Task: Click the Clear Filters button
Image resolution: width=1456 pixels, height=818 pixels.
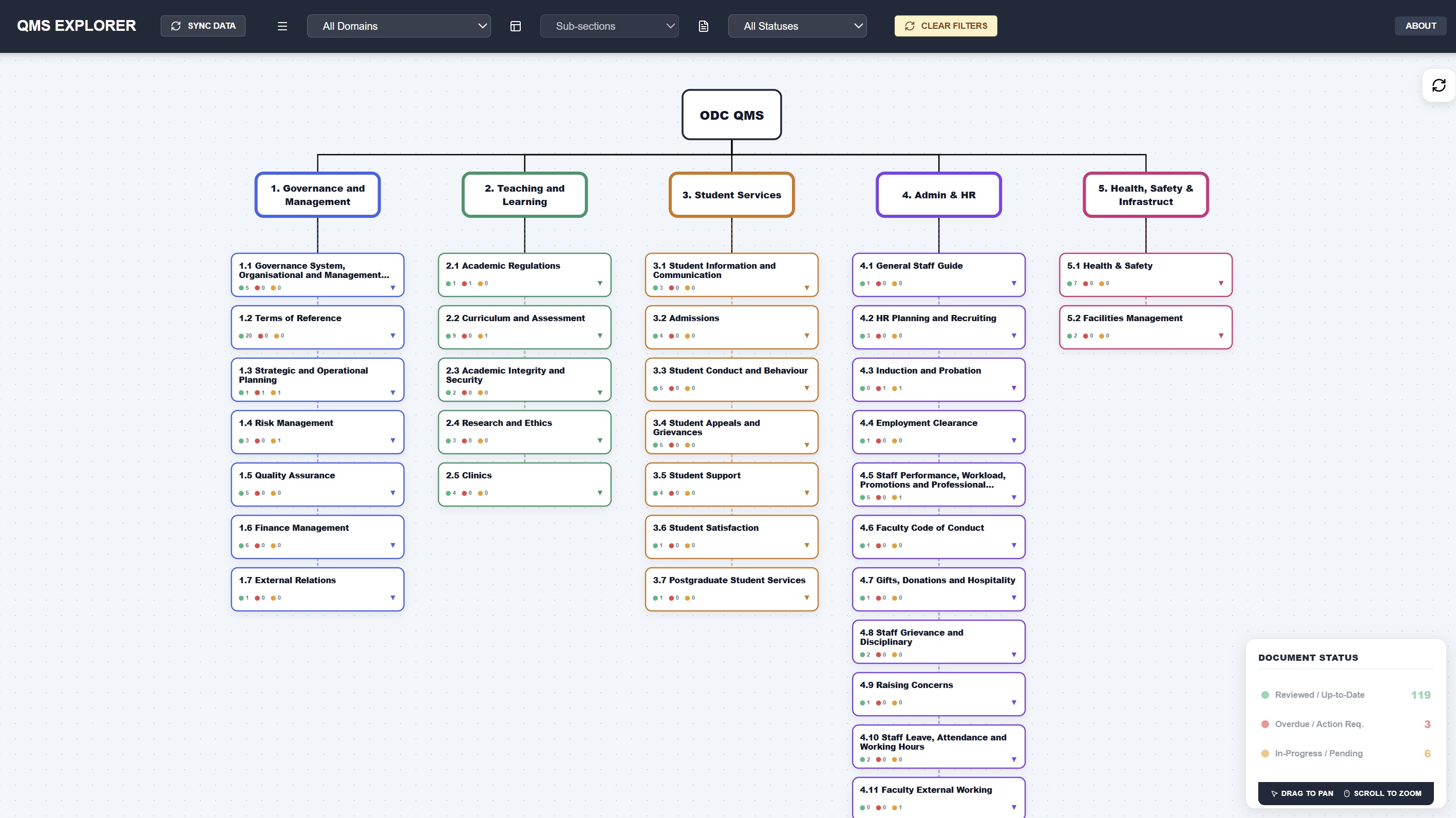Action: tap(946, 26)
